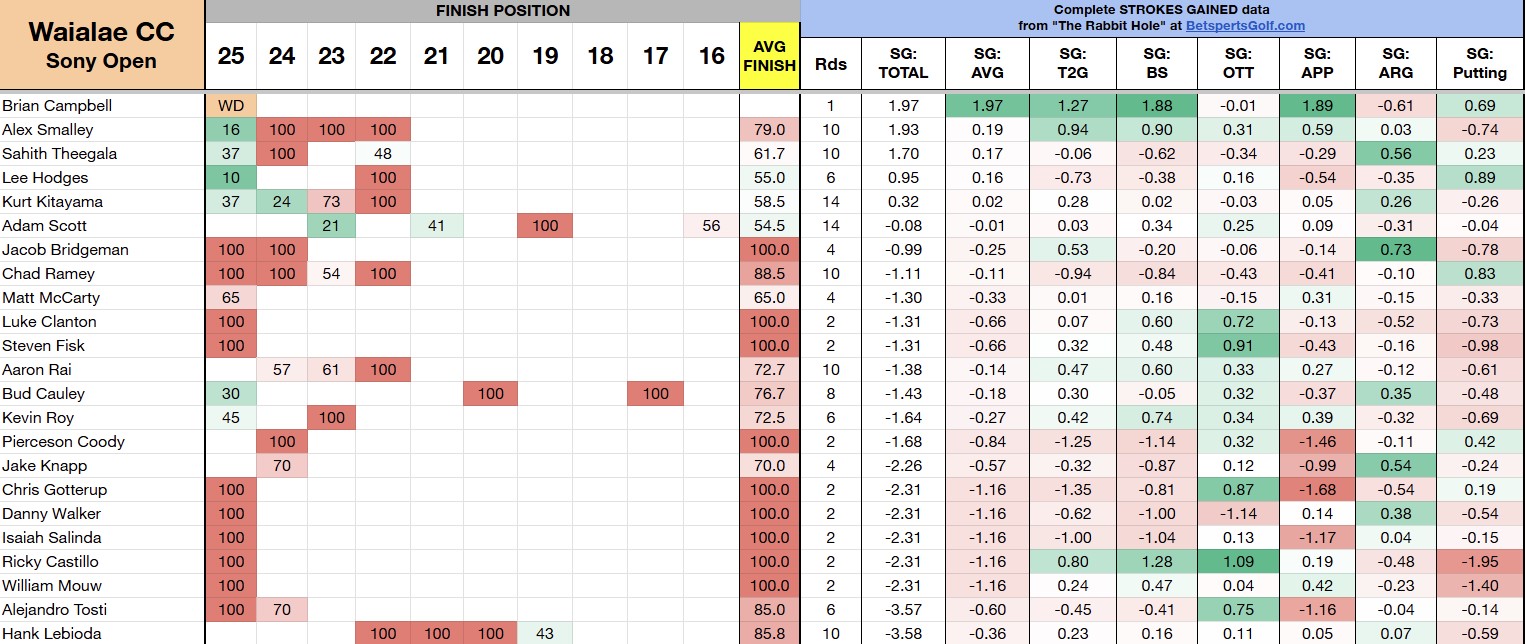Click the SG: Putting column header
Screen dimensions: 1525x644
1480,63
